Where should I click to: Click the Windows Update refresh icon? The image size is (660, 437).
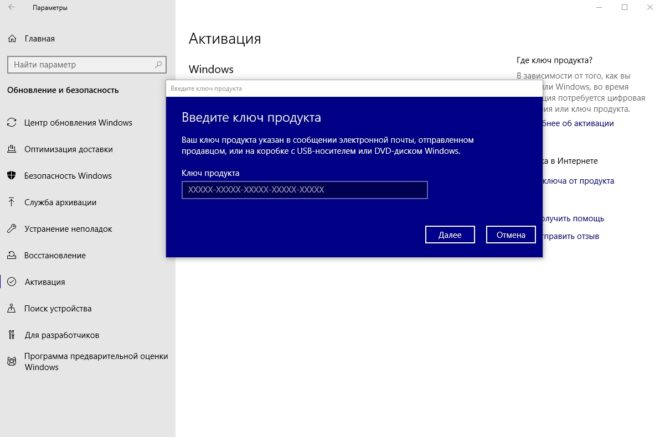click(x=12, y=123)
